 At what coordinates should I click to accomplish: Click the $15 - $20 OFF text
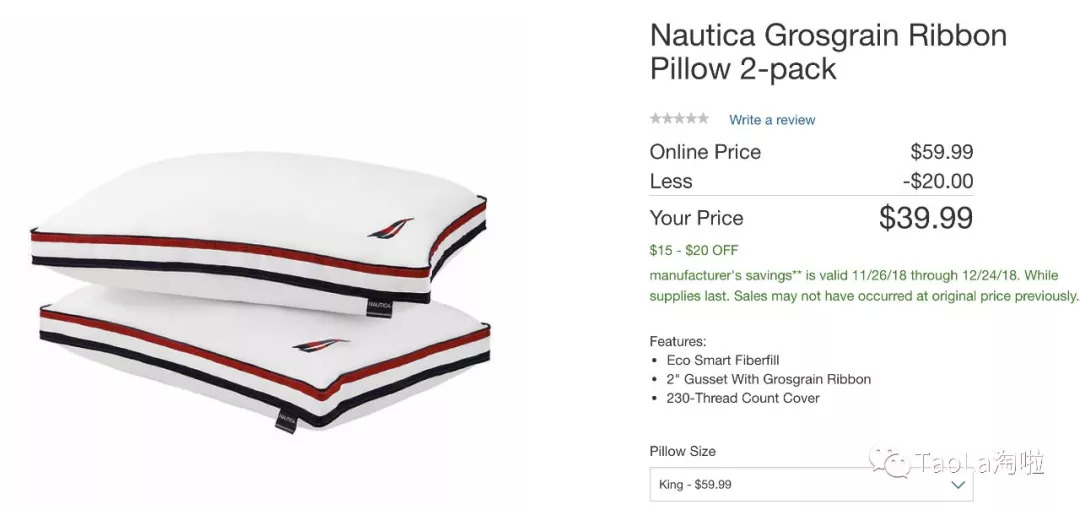[694, 250]
